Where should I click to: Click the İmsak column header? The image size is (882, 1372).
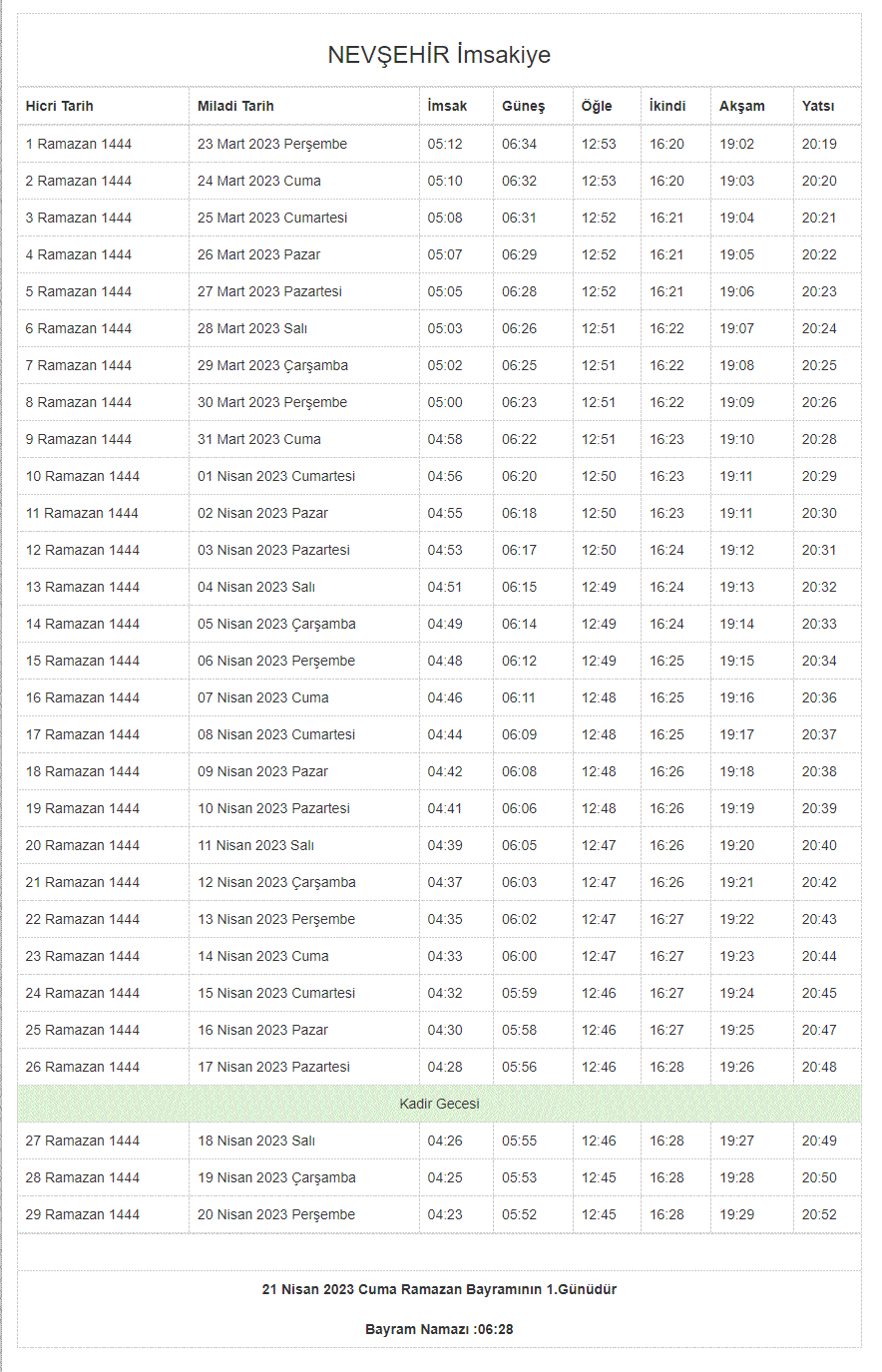tap(447, 106)
